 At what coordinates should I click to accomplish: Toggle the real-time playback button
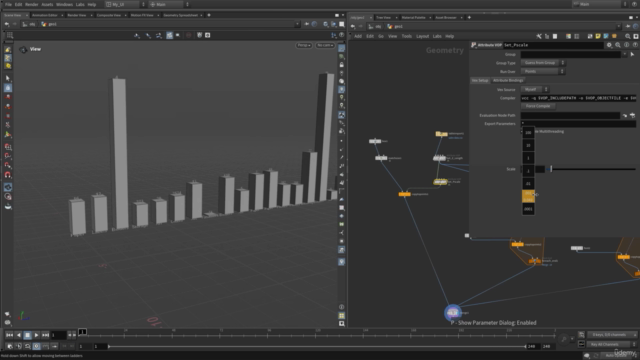coord(36,346)
